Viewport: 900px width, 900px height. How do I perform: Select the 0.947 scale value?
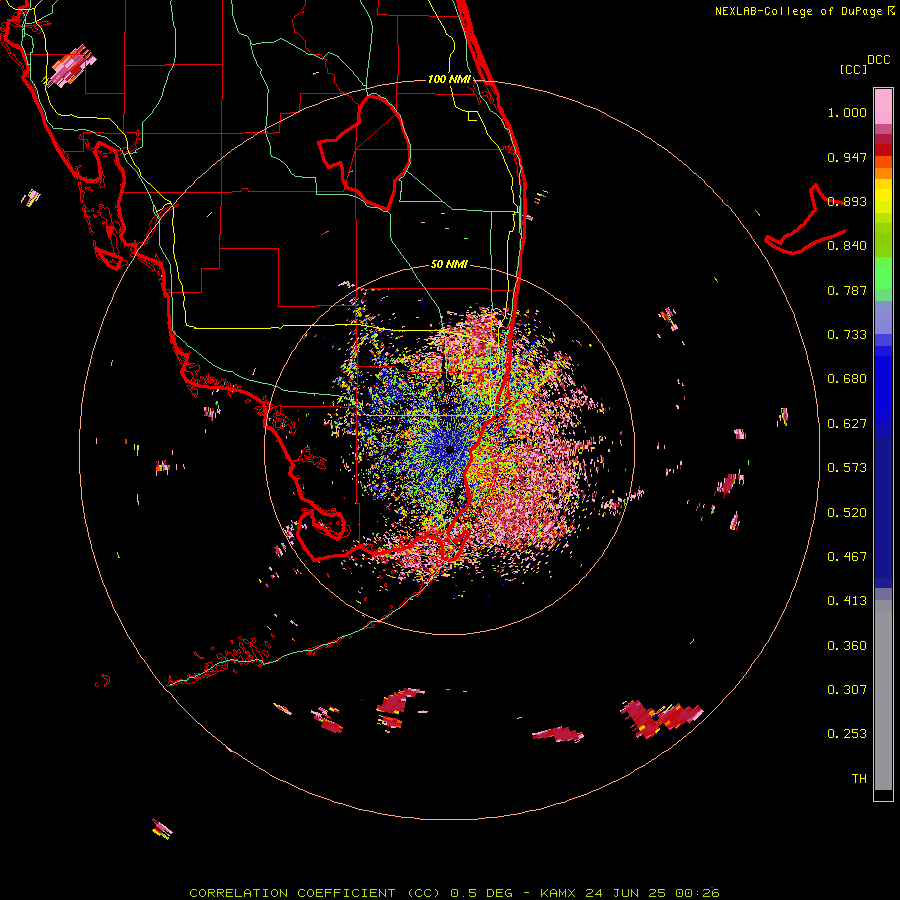tap(847, 157)
